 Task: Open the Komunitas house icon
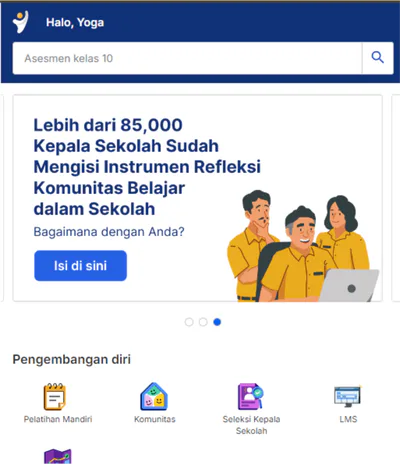[154, 396]
